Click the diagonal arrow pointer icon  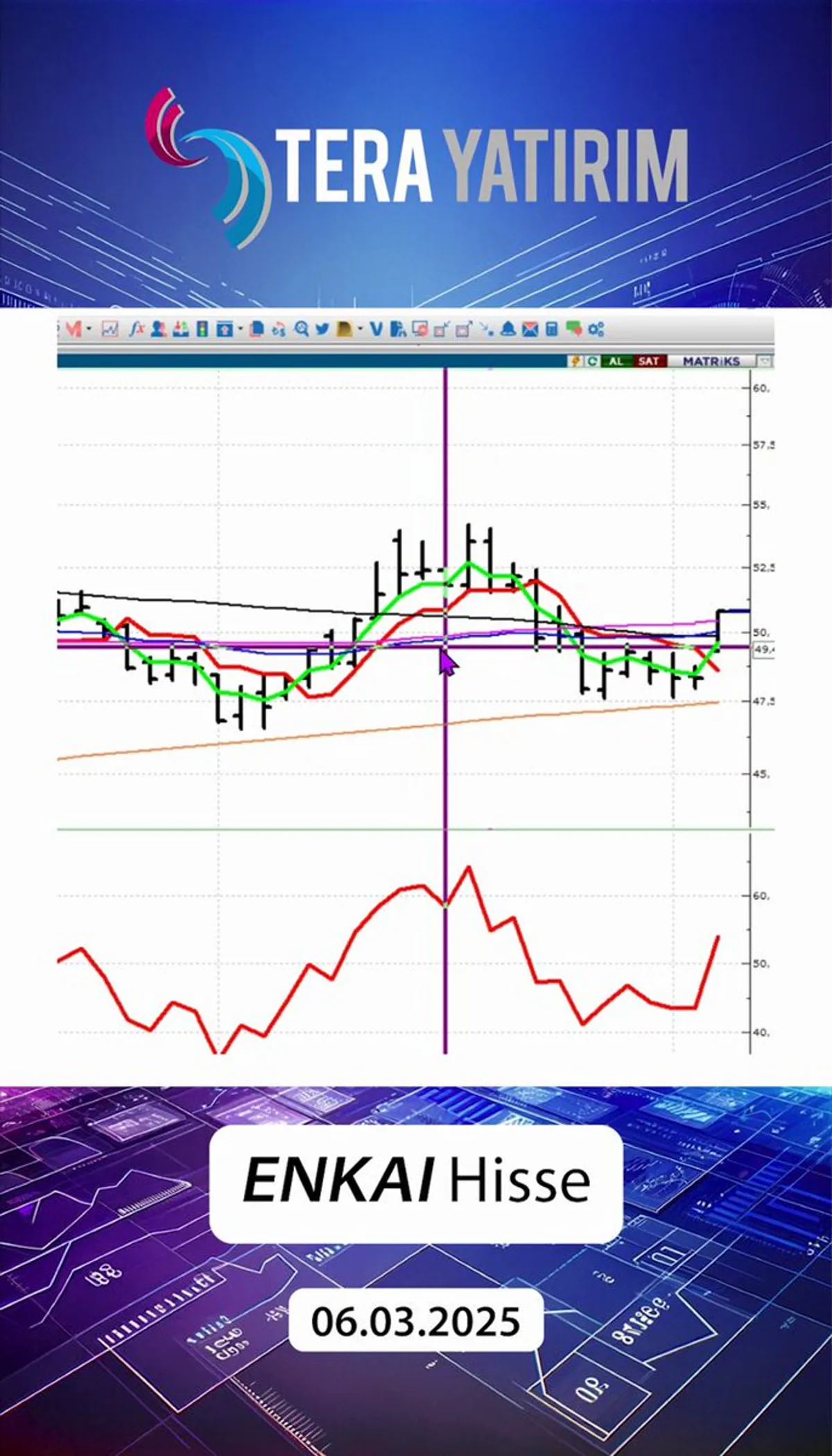coord(486,329)
